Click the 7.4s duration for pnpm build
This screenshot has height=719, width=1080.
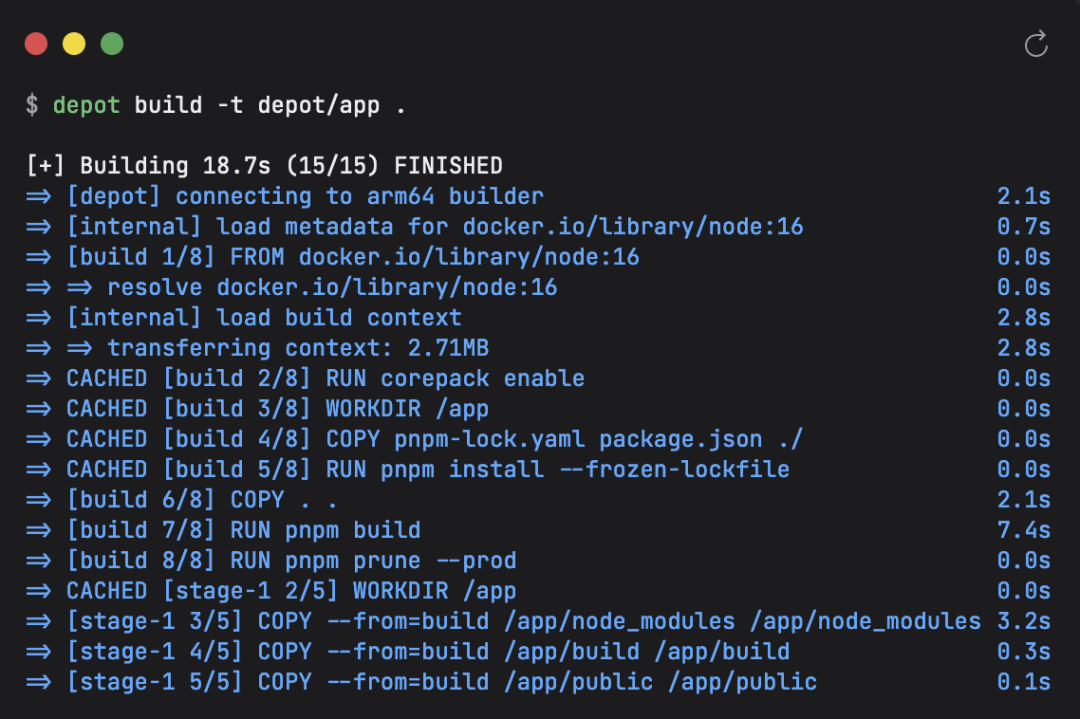[1023, 530]
